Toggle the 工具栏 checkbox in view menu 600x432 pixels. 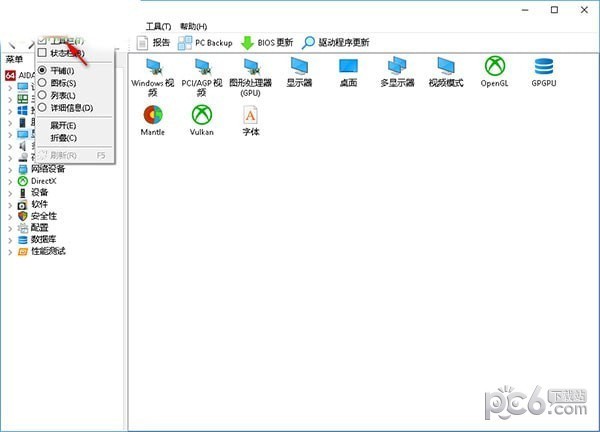click(42, 40)
